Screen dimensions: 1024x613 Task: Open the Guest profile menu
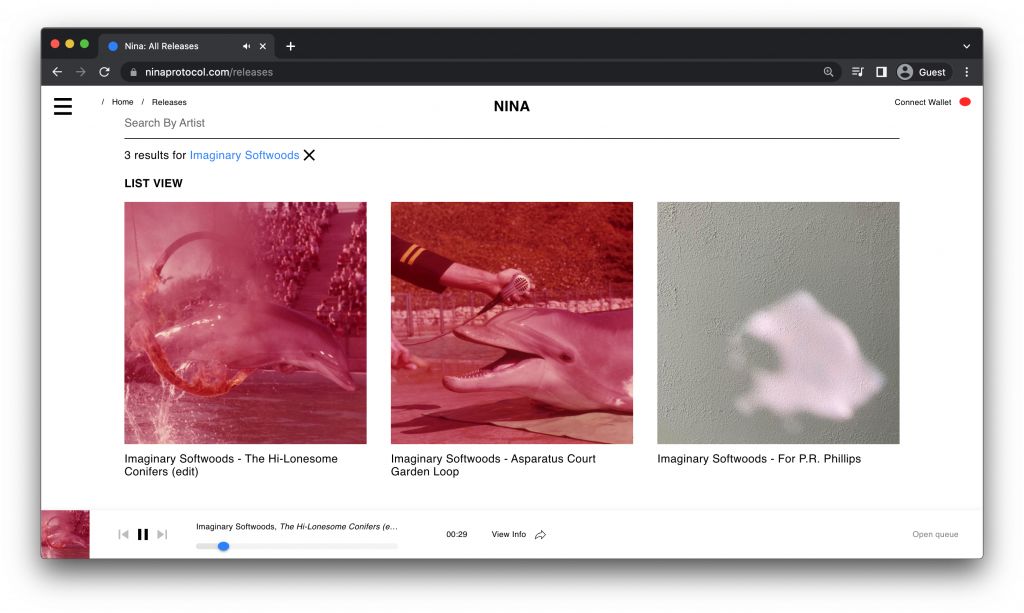[921, 72]
